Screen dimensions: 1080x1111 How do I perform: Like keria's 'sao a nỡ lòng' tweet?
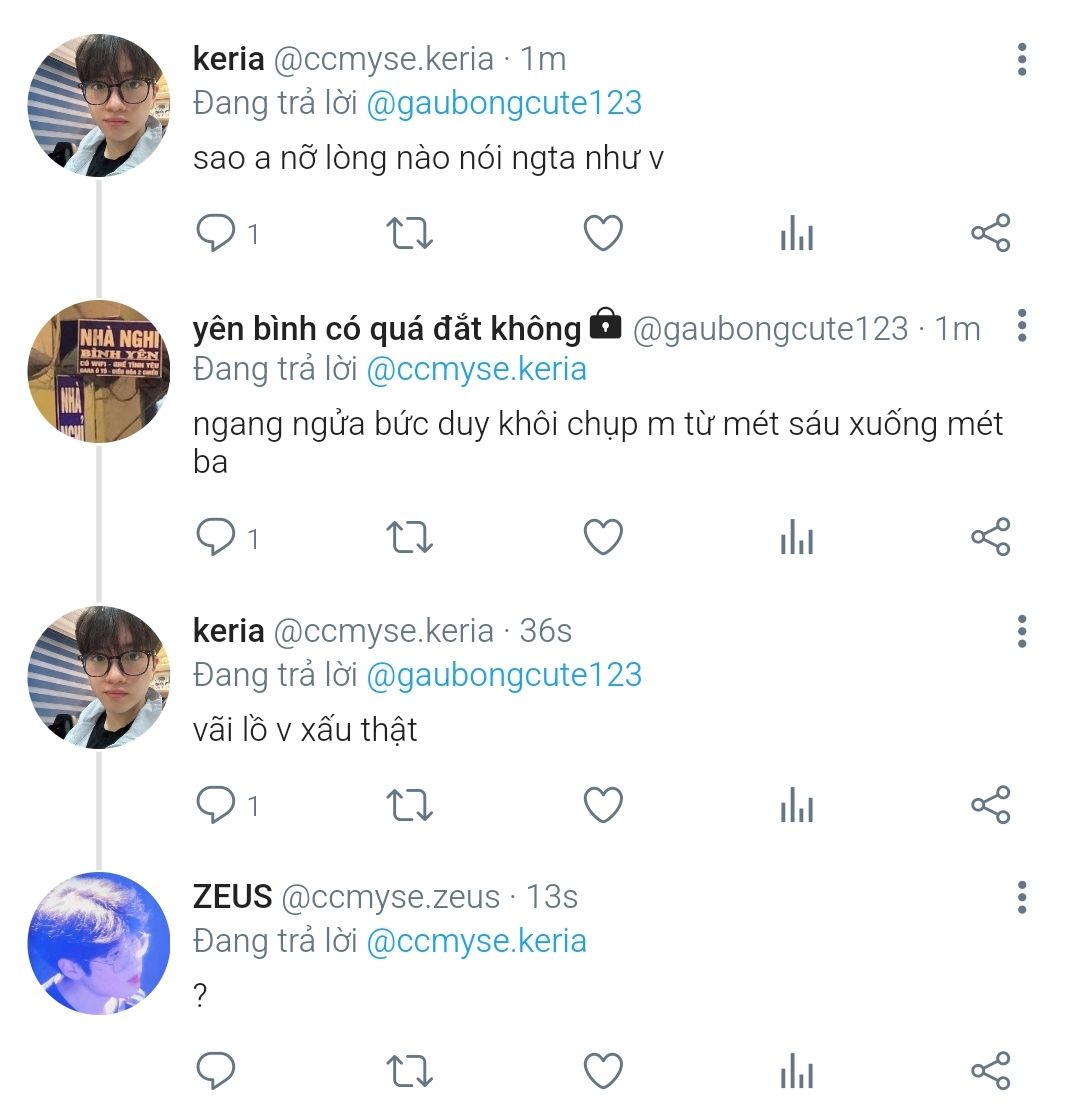(x=603, y=234)
